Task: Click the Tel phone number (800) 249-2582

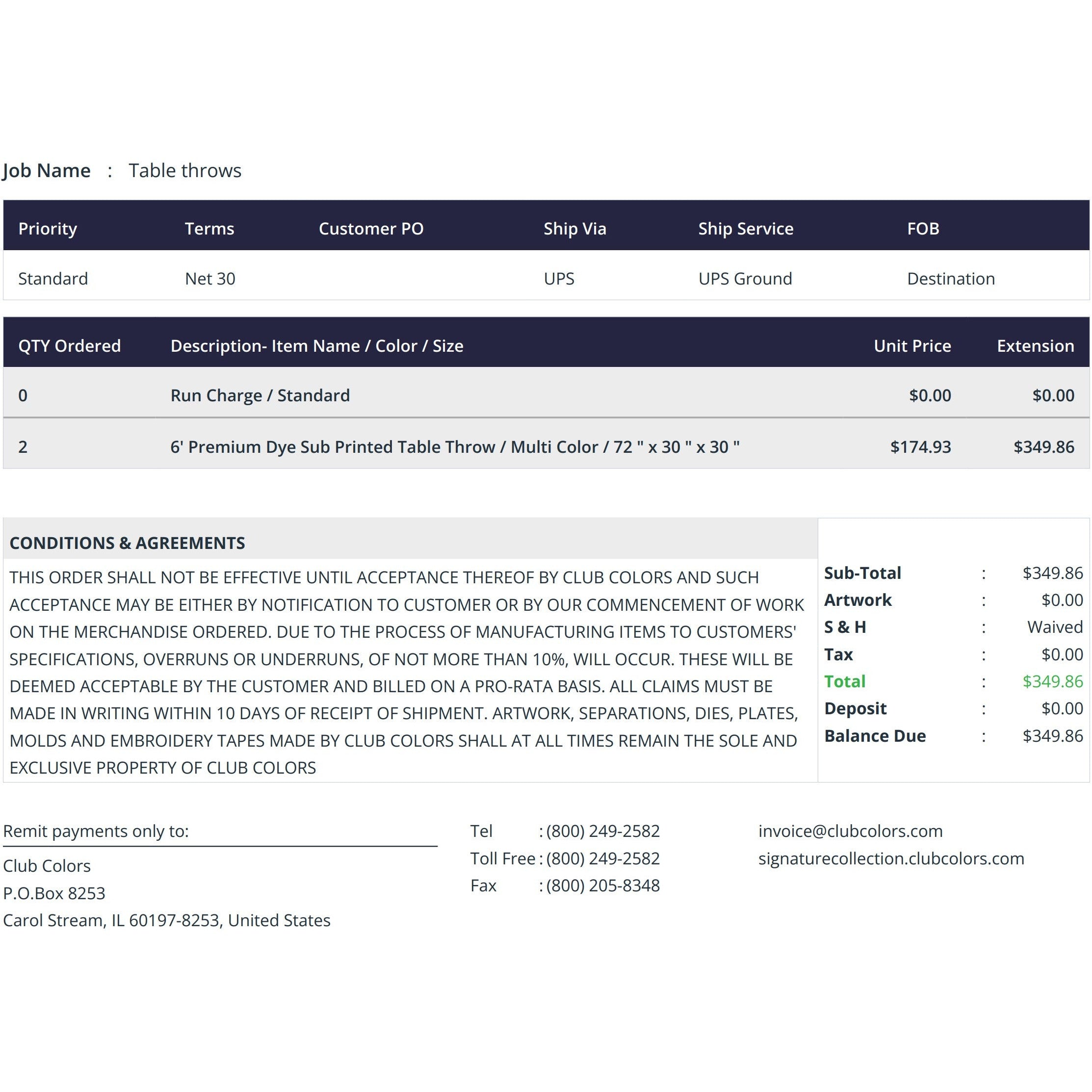Action: (602, 831)
